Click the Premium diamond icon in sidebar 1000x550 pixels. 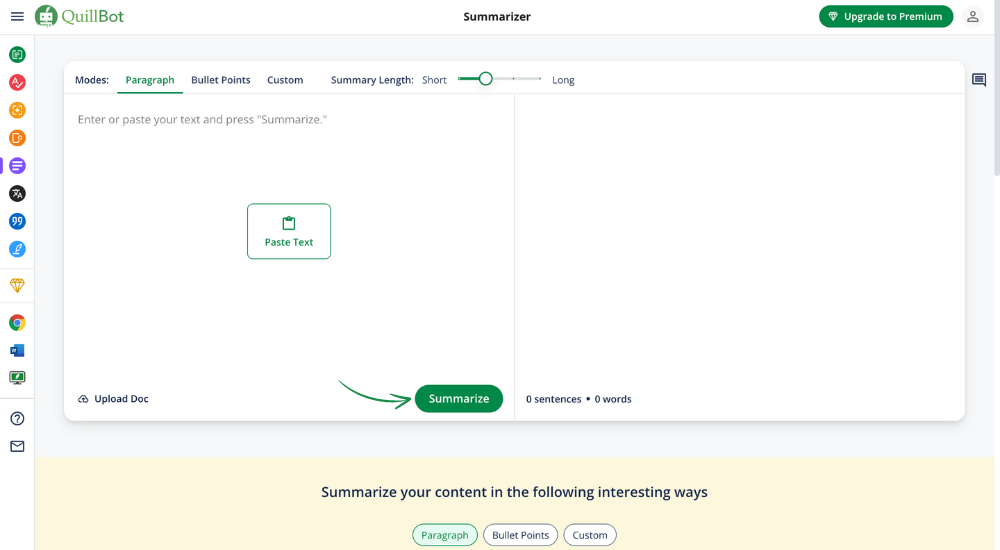(x=17, y=285)
